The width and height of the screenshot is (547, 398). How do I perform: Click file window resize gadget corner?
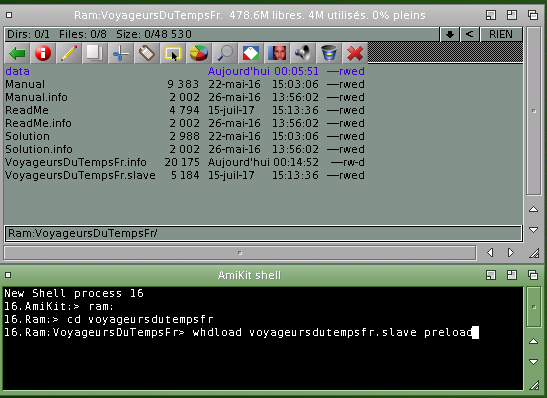coord(534,253)
